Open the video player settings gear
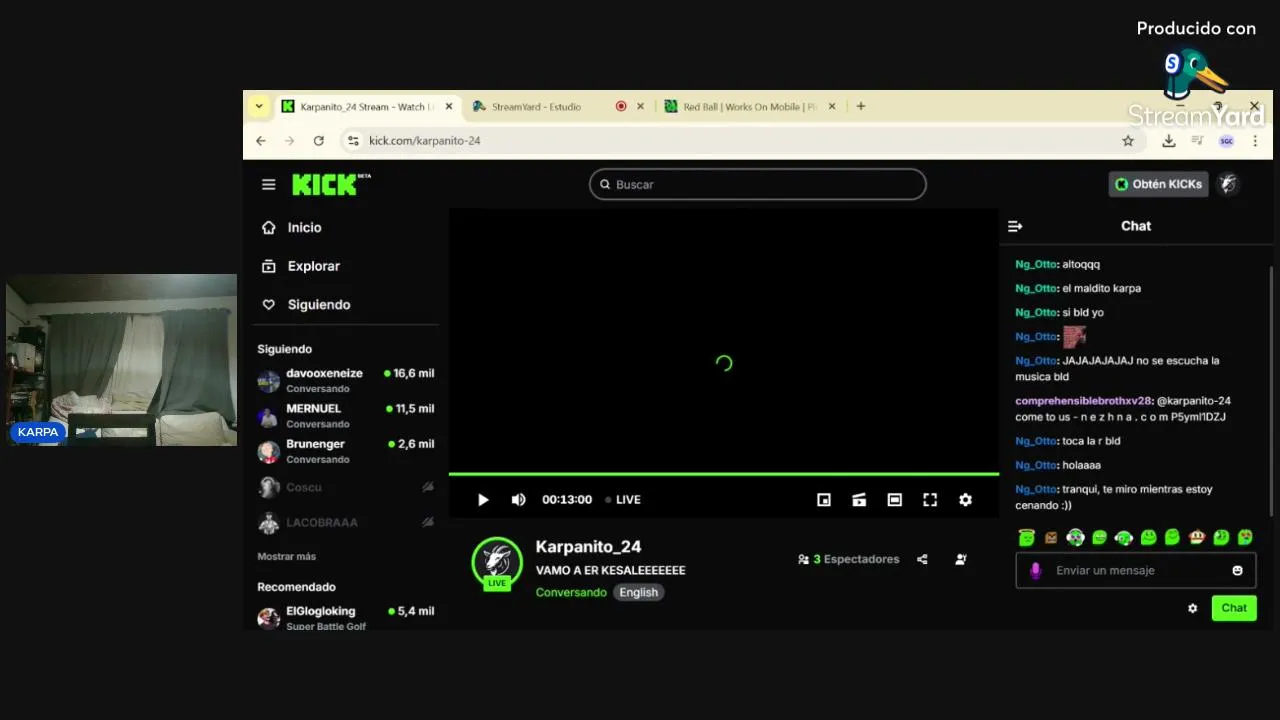The image size is (1280, 720). (x=965, y=500)
